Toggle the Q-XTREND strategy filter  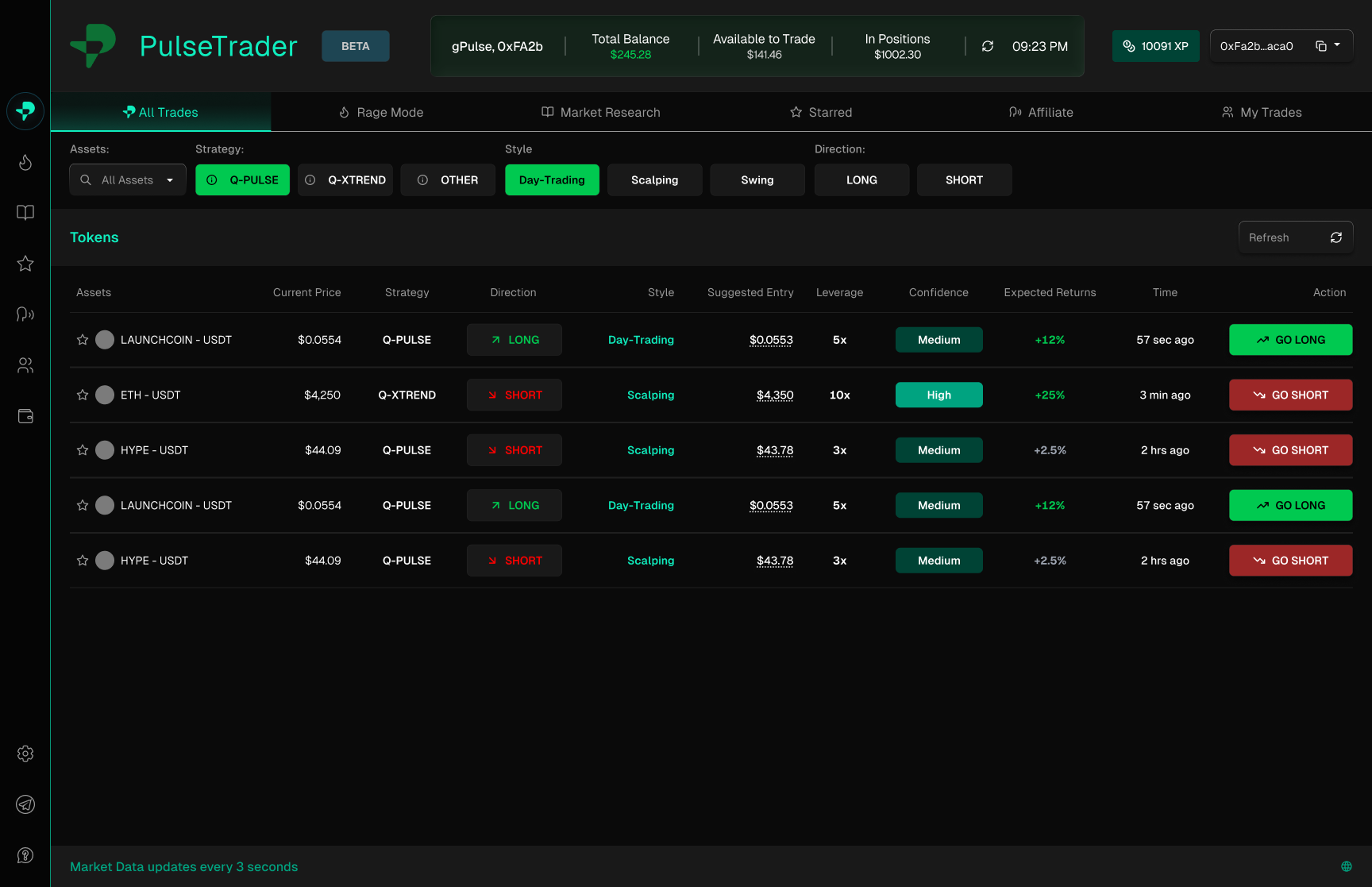click(345, 180)
